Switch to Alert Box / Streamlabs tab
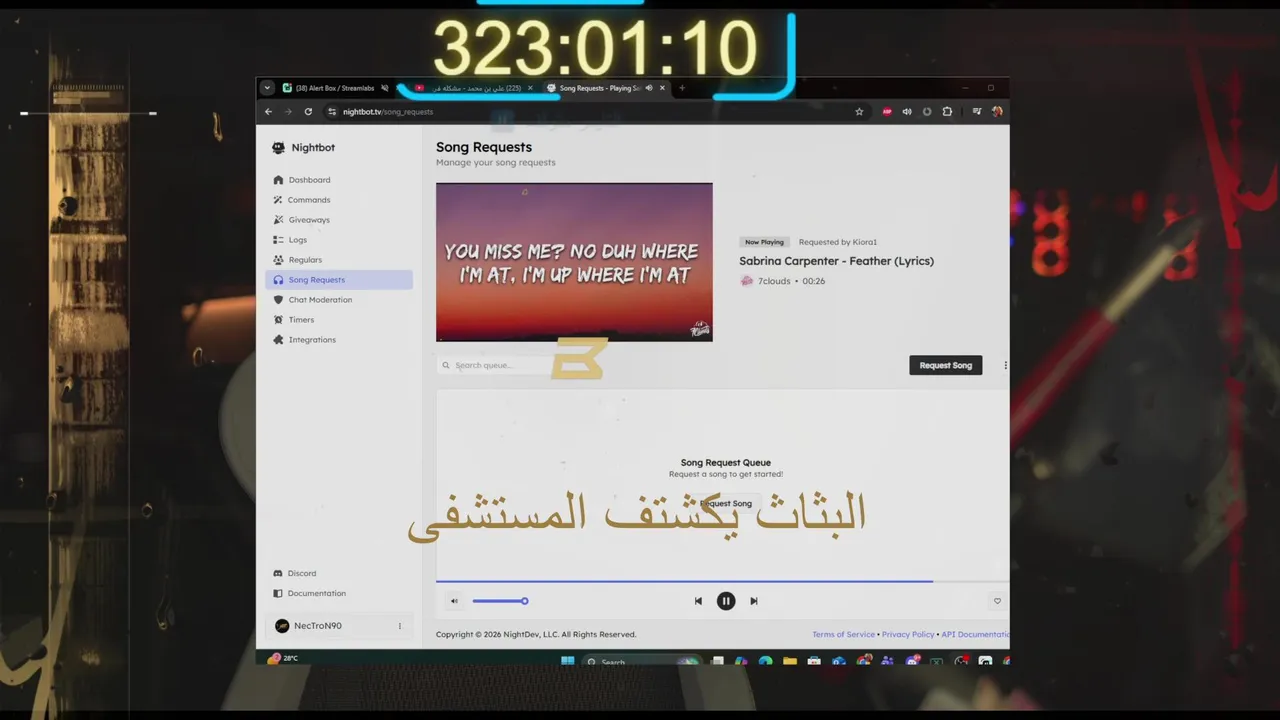Viewport: 1280px width, 720px height. click(335, 88)
